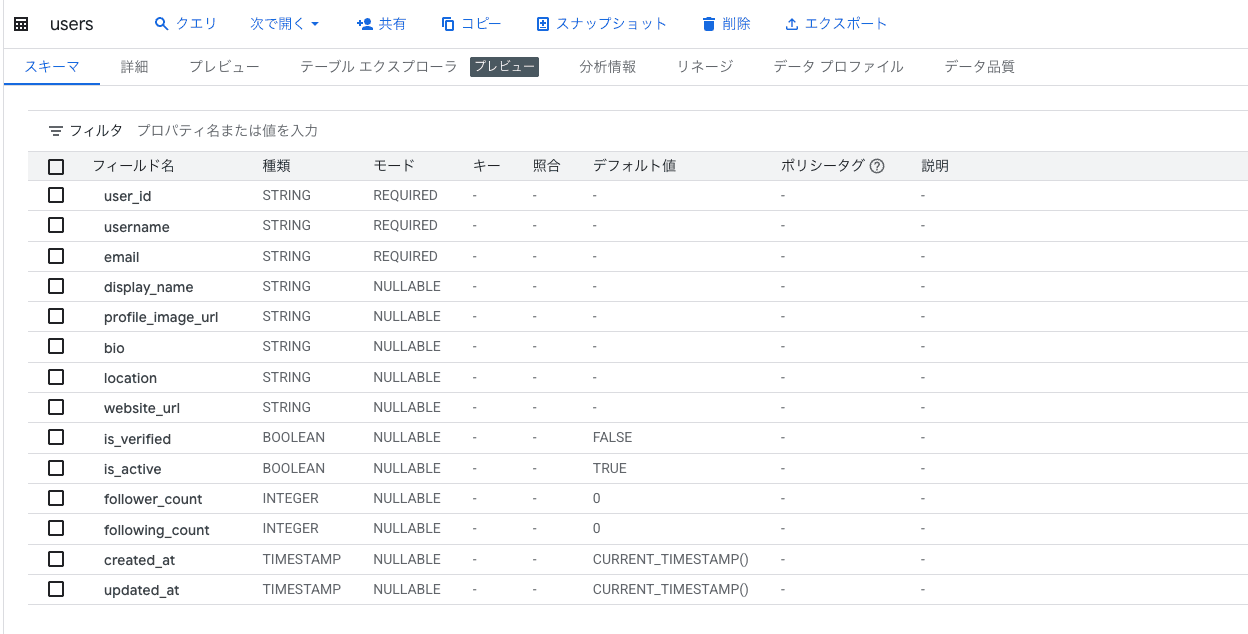
Task: Check the select-all checkbox in the header
Action: 56,166
